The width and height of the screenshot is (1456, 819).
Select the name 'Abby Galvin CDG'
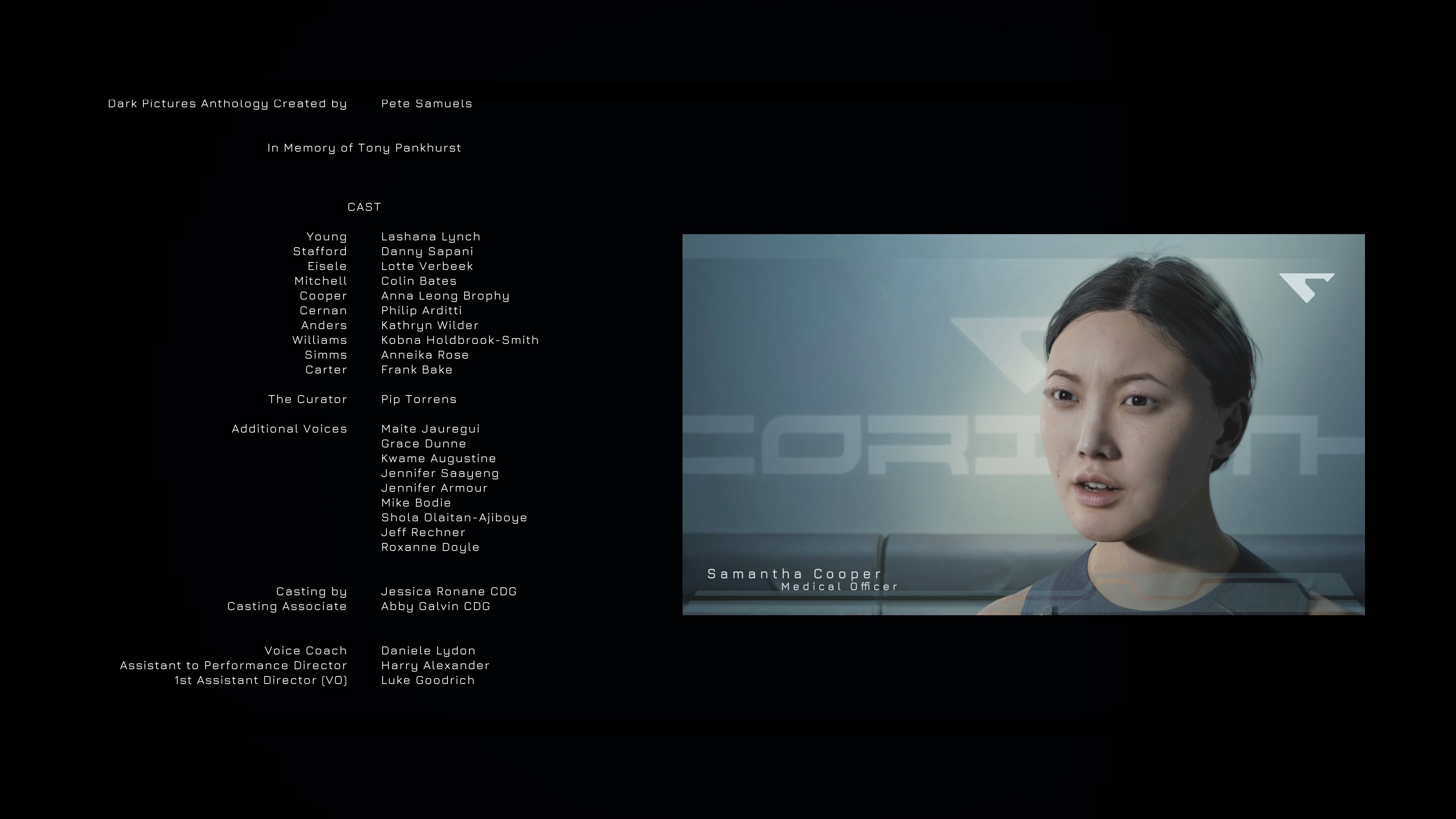tap(436, 607)
